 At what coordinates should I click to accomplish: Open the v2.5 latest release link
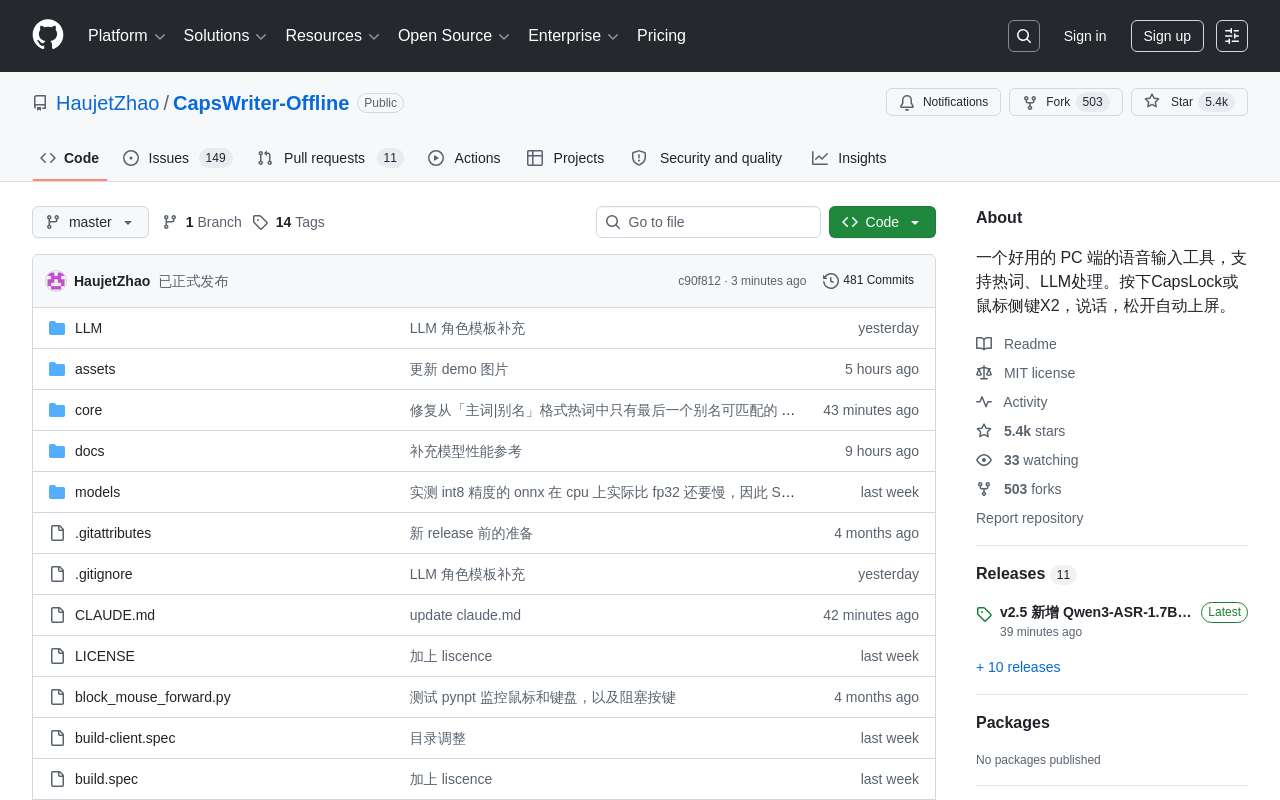click(x=1096, y=612)
